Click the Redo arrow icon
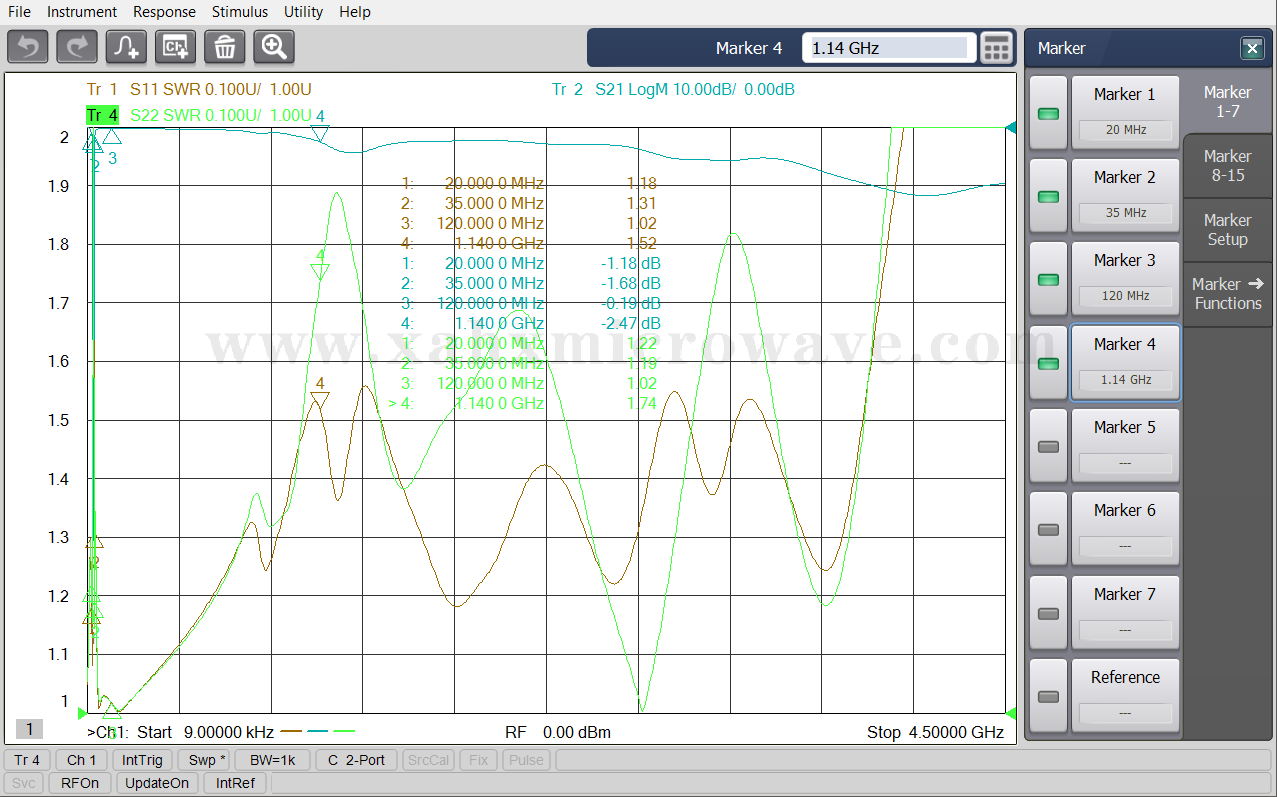 click(77, 47)
